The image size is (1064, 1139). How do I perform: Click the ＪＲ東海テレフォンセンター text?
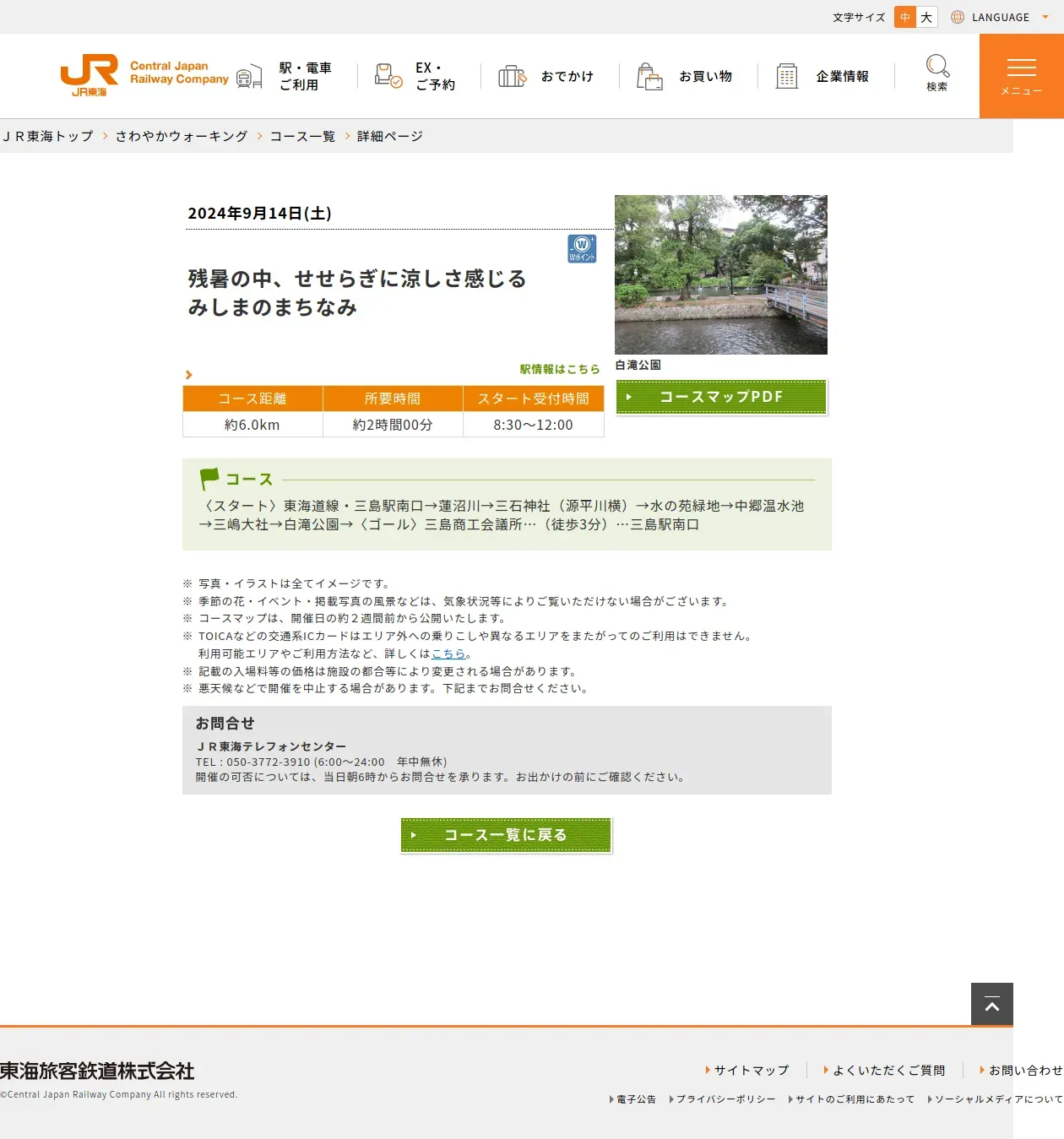tap(271, 746)
